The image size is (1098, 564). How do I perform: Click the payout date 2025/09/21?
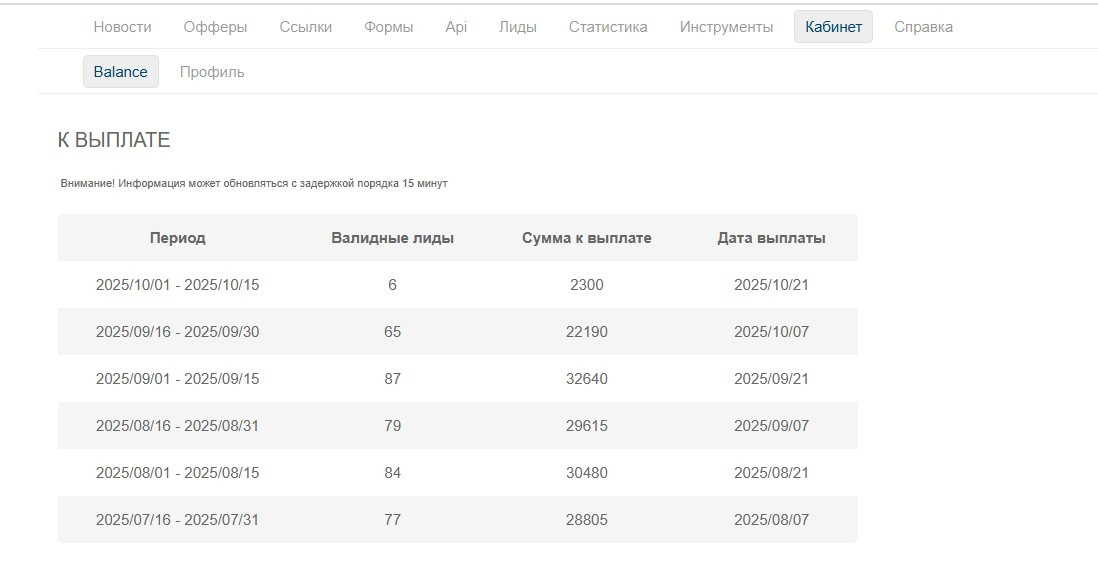tap(771, 379)
